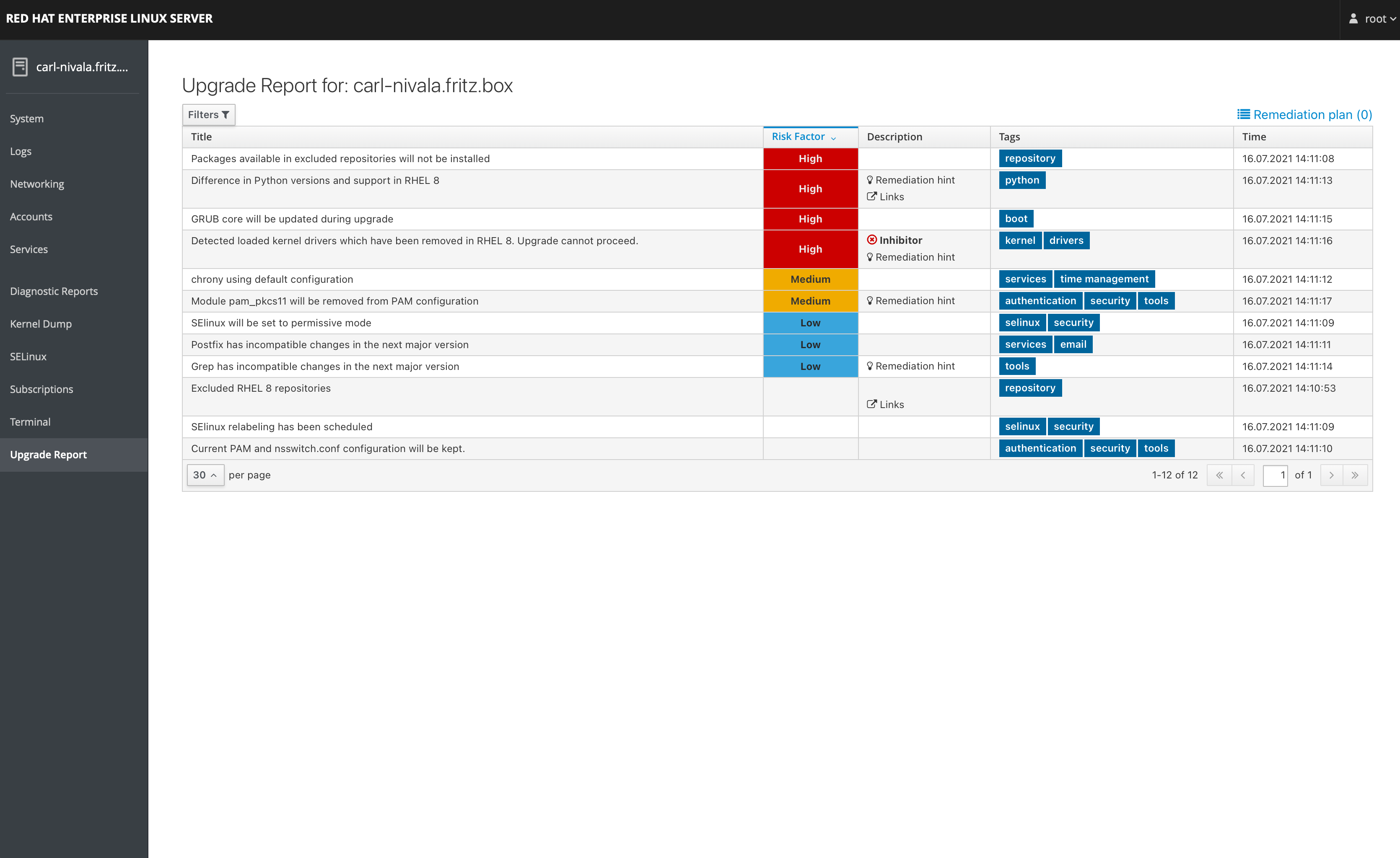The width and height of the screenshot is (1400, 858).
Task: Open the root user dropdown
Action: tap(1372, 19)
